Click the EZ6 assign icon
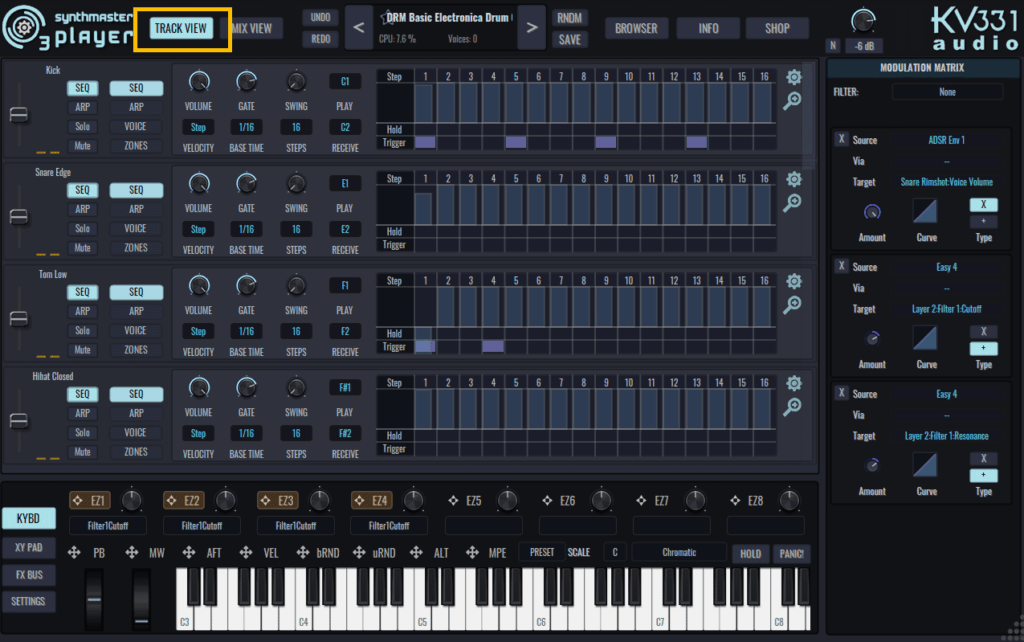Image resolution: width=1024 pixels, height=642 pixels. tap(547, 500)
